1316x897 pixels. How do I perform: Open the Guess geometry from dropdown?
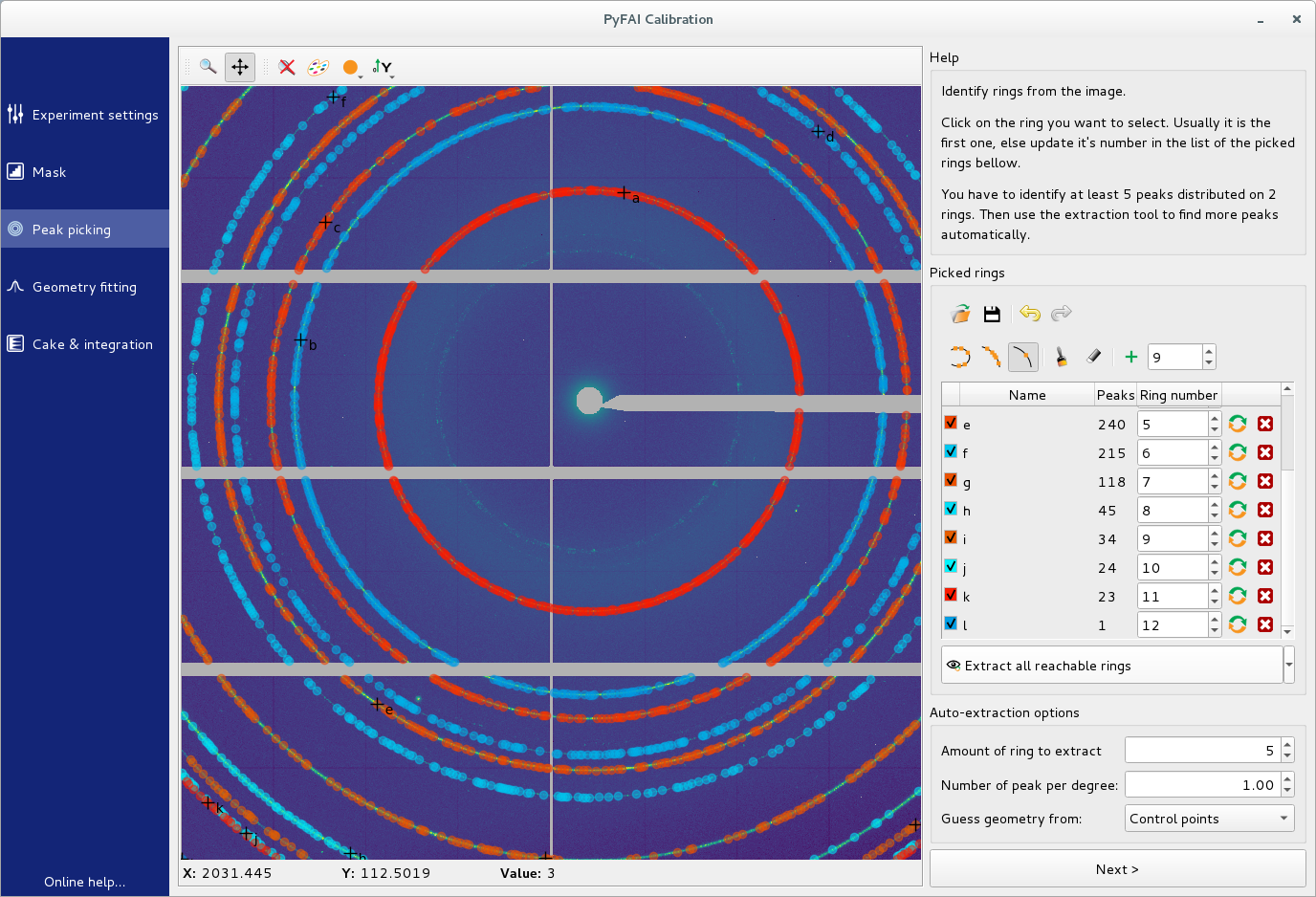(1209, 818)
